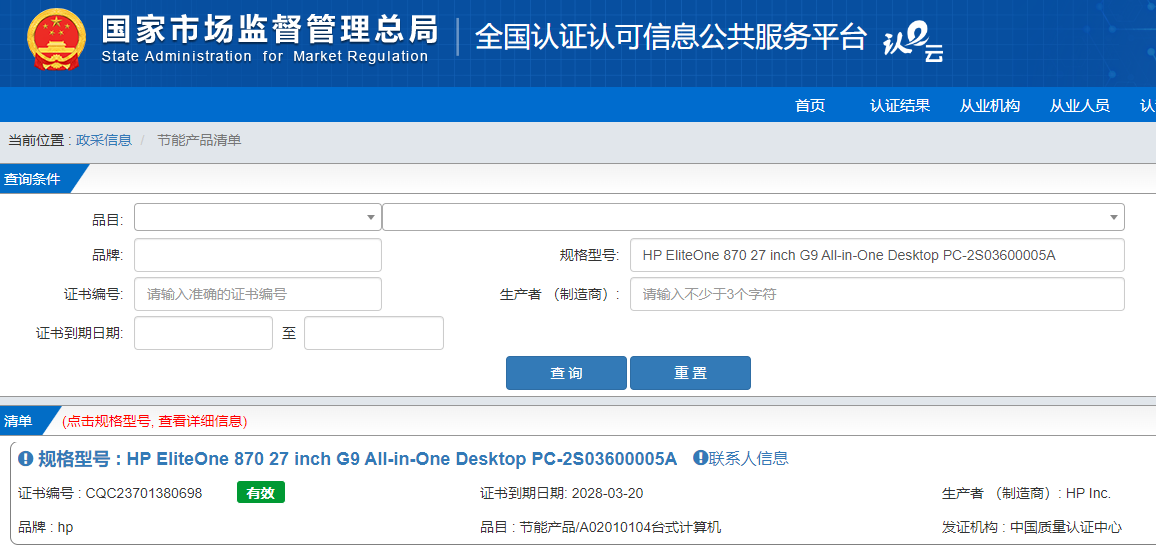Focus the 品牌 input field
The width and height of the screenshot is (1156, 558).
258,255
